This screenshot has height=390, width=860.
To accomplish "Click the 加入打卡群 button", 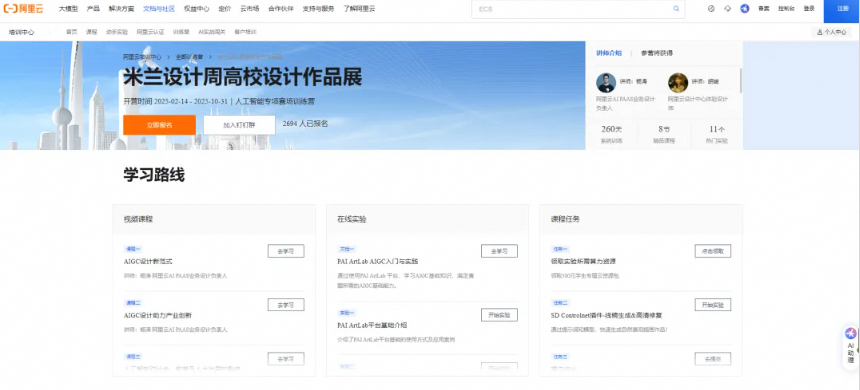I will [239, 125].
